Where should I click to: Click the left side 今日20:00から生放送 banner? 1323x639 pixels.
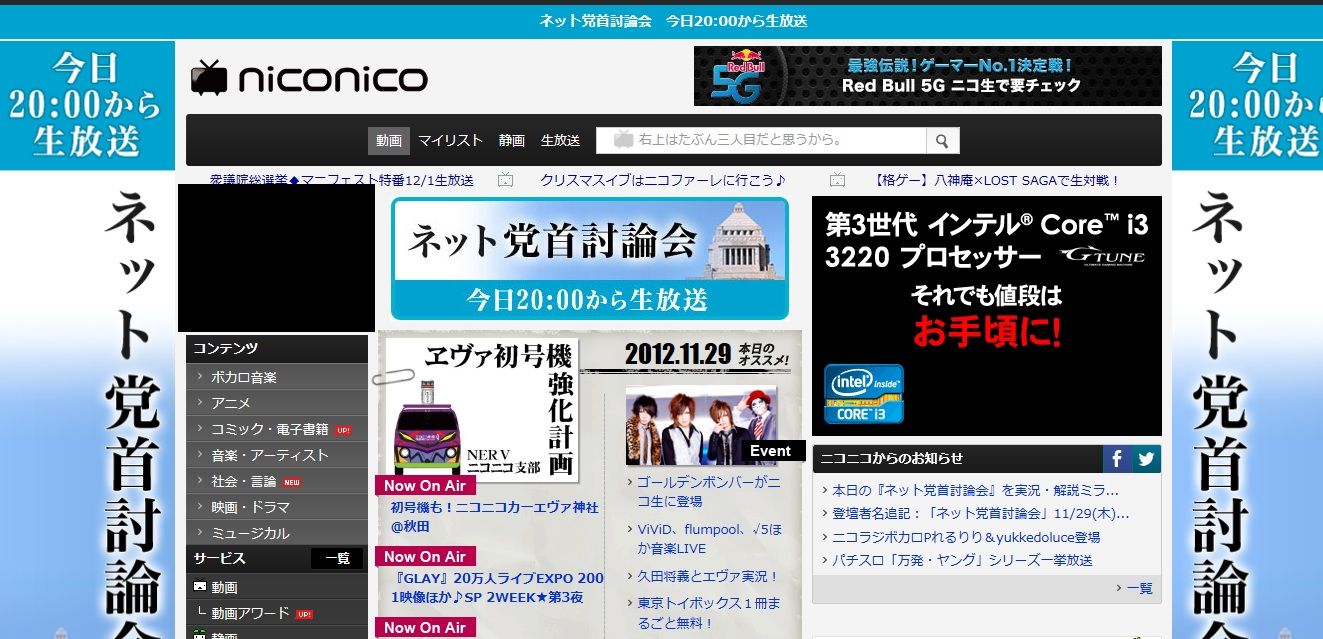87,105
